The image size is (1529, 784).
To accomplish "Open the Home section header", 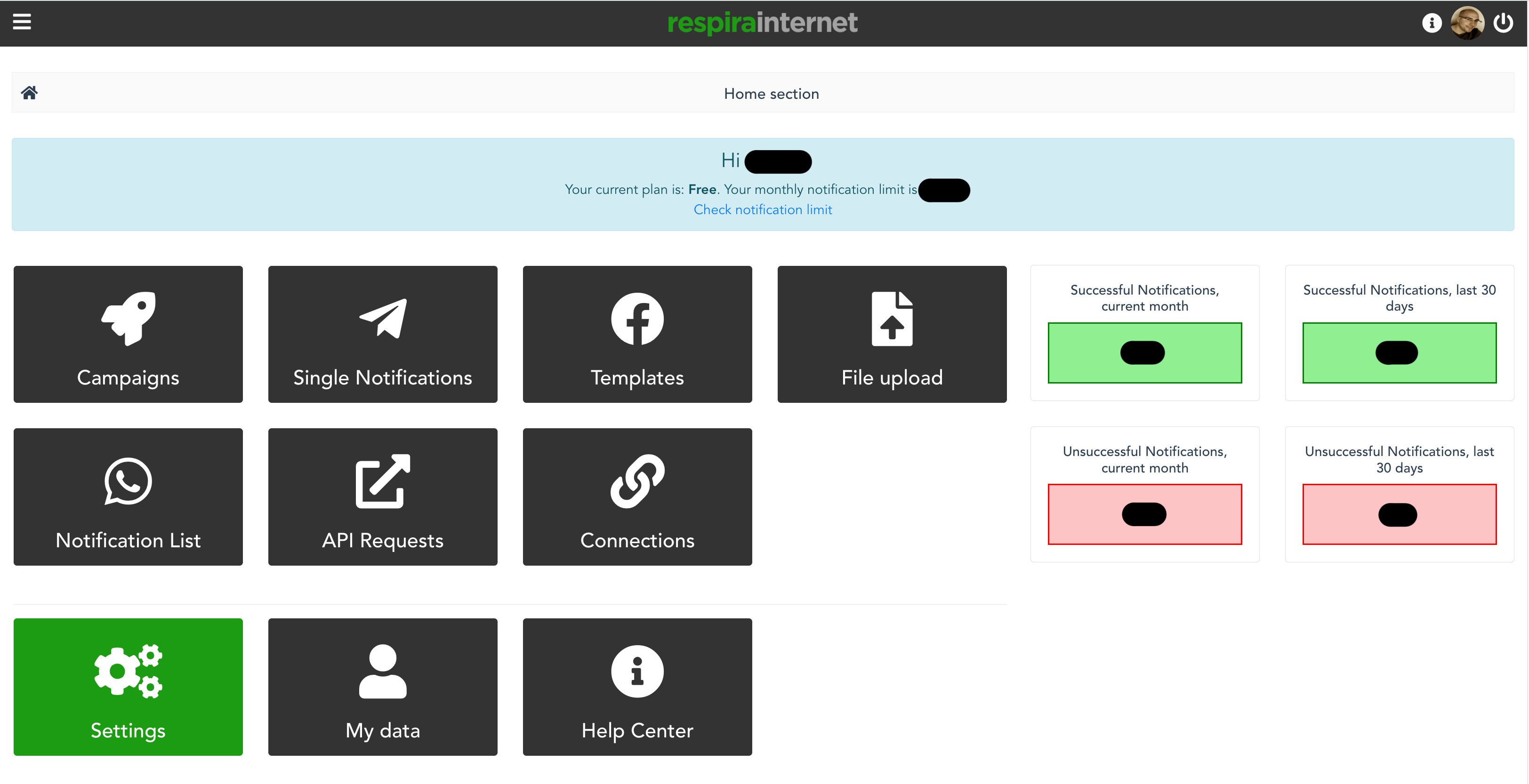I will point(771,93).
